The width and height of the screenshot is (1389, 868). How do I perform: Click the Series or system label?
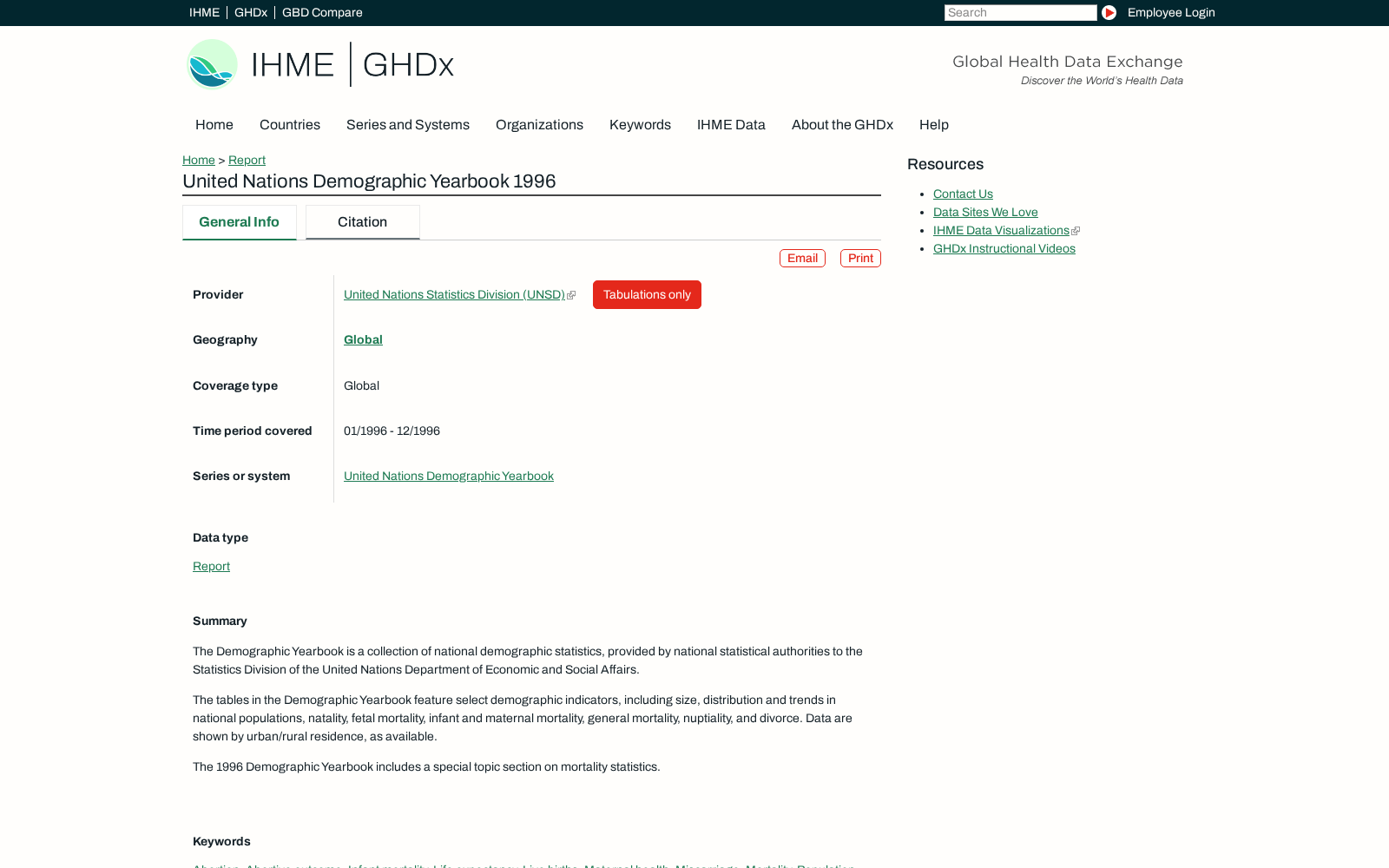[x=241, y=477]
